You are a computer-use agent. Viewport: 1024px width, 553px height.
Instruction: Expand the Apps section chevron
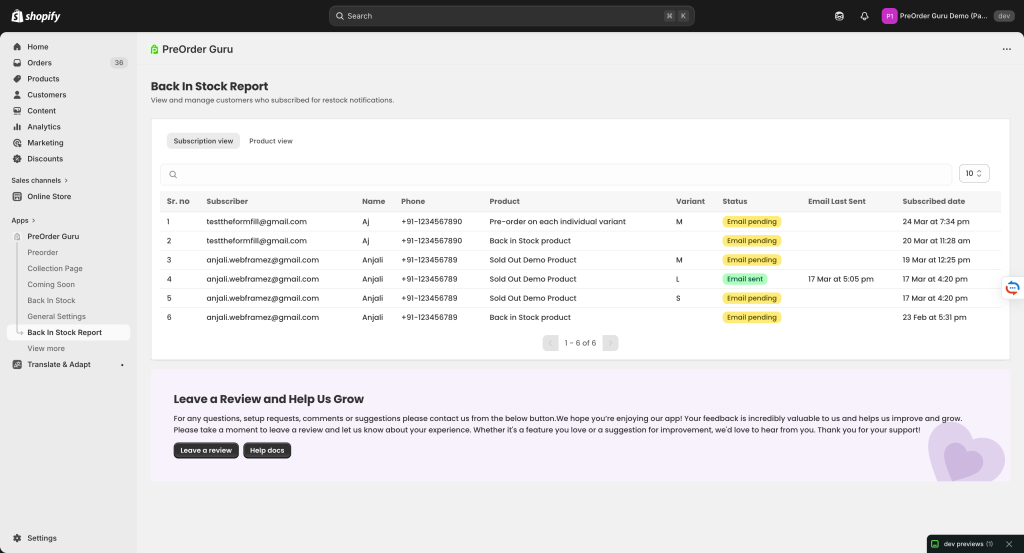(x=34, y=221)
